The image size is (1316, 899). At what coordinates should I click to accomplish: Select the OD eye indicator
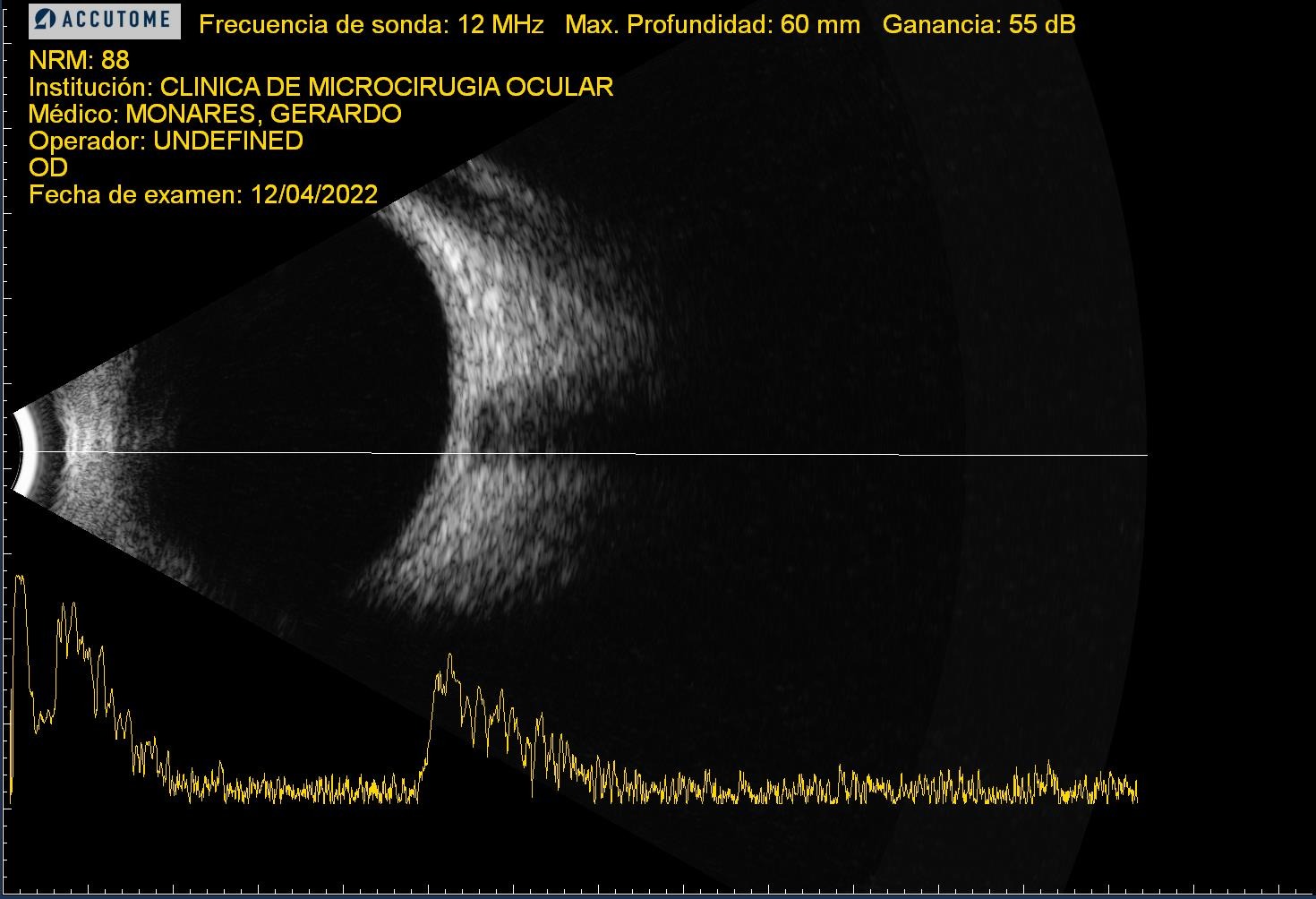pyautogui.click(x=48, y=168)
